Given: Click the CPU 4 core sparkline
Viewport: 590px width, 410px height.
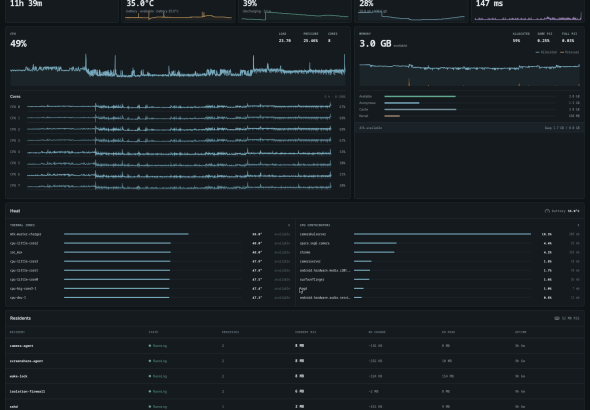Looking at the screenshot, I should [179, 152].
